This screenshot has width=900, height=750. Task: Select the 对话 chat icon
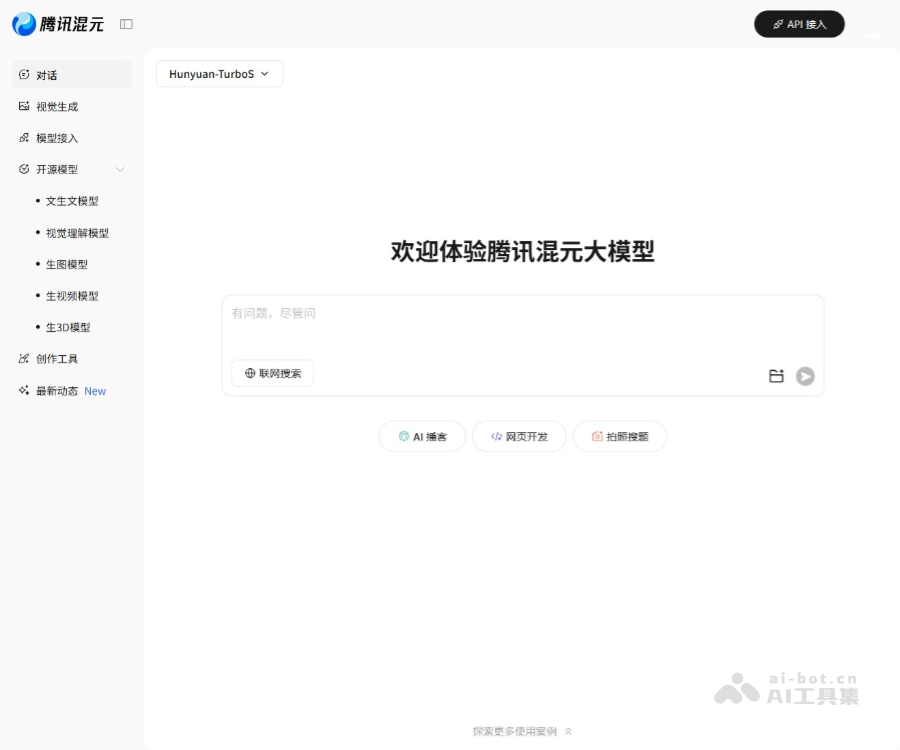(22, 74)
